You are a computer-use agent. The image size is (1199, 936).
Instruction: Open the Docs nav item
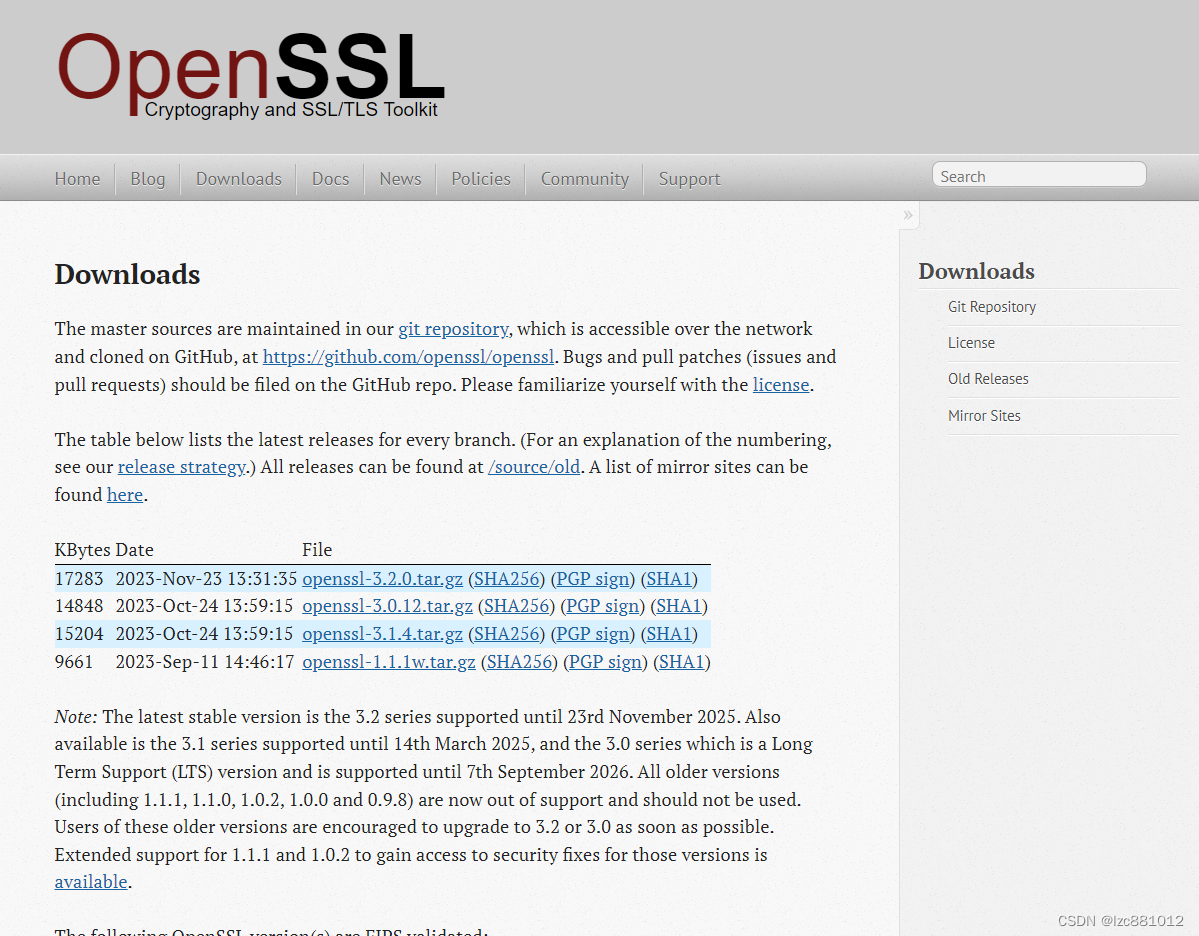(x=330, y=178)
